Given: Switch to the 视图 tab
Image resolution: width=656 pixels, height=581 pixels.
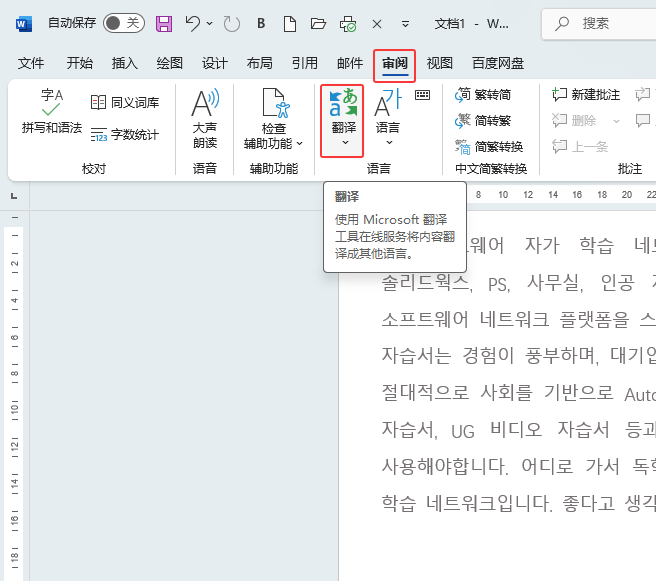Looking at the screenshot, I should click(440, 63).
